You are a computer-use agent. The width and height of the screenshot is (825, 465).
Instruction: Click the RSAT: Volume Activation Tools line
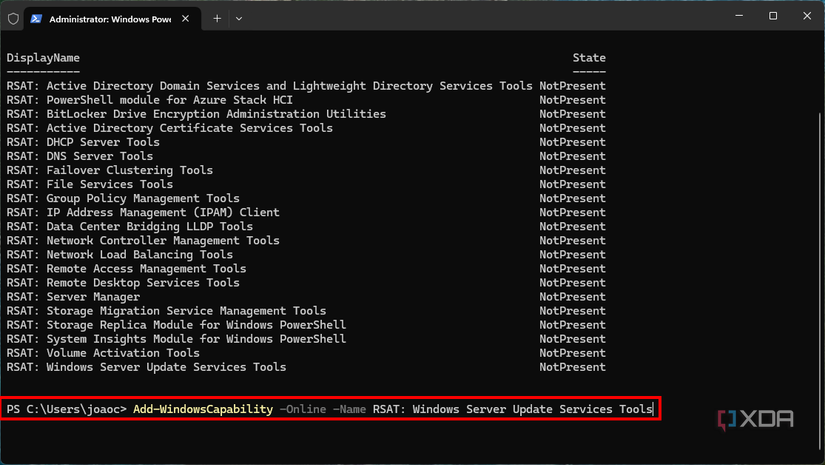(x=103, y=353)
